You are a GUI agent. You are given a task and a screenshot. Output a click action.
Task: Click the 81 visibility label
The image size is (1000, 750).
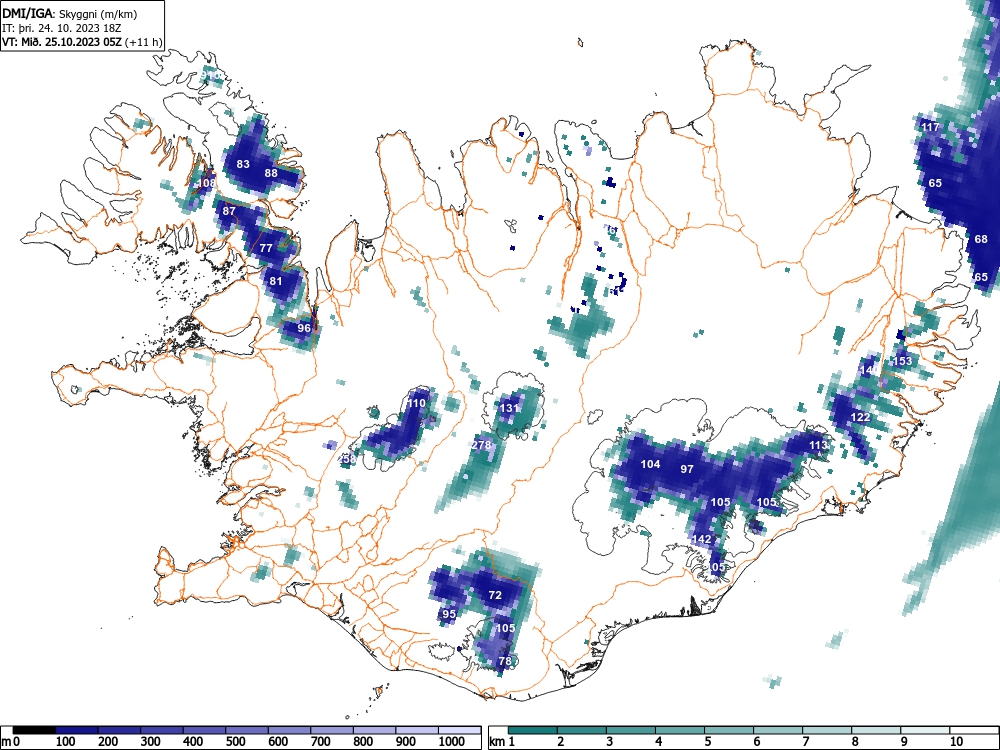276,281
